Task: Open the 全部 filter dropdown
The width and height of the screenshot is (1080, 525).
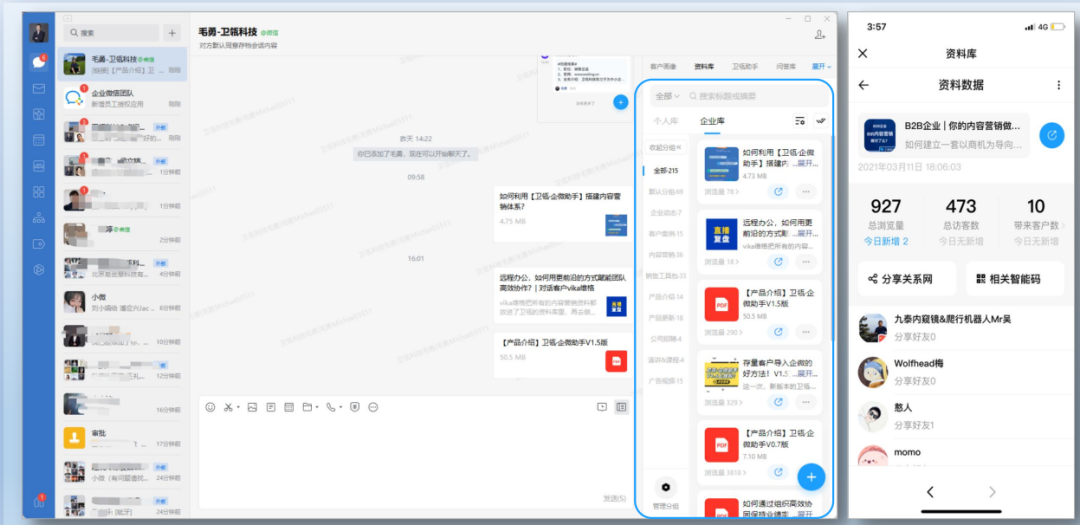Action: [667, 96]
